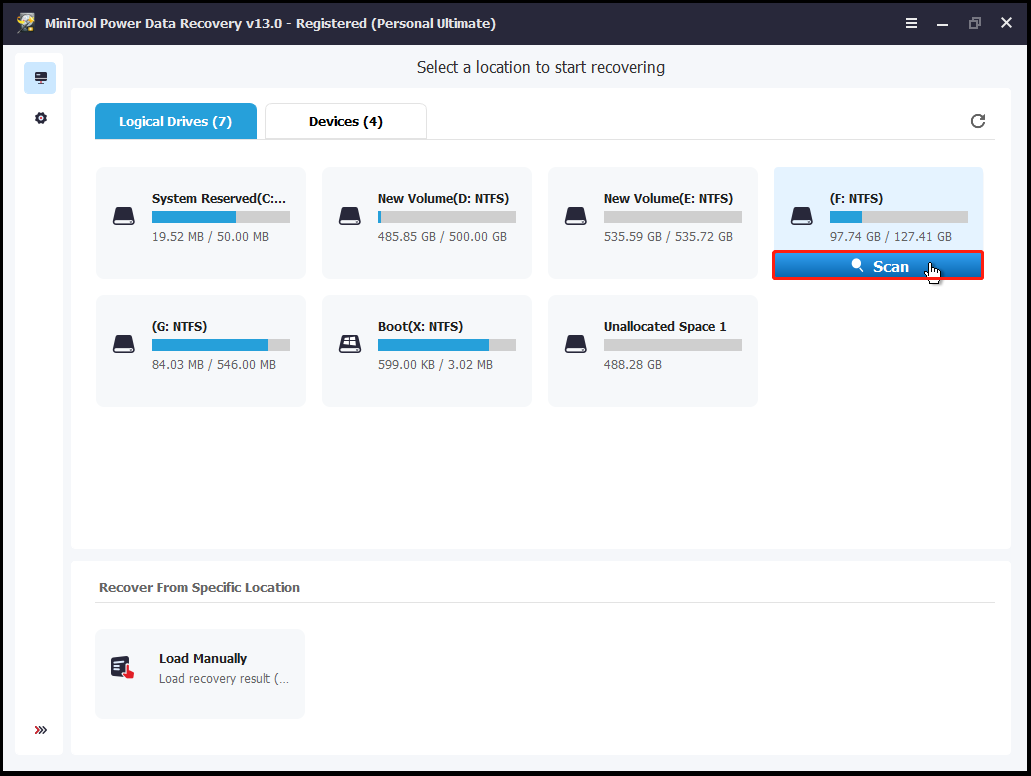The height and width of the screenshot is (776, 1031).
Task: Select the (G: NTFS) drive label
Action: (x=180, y=327)
